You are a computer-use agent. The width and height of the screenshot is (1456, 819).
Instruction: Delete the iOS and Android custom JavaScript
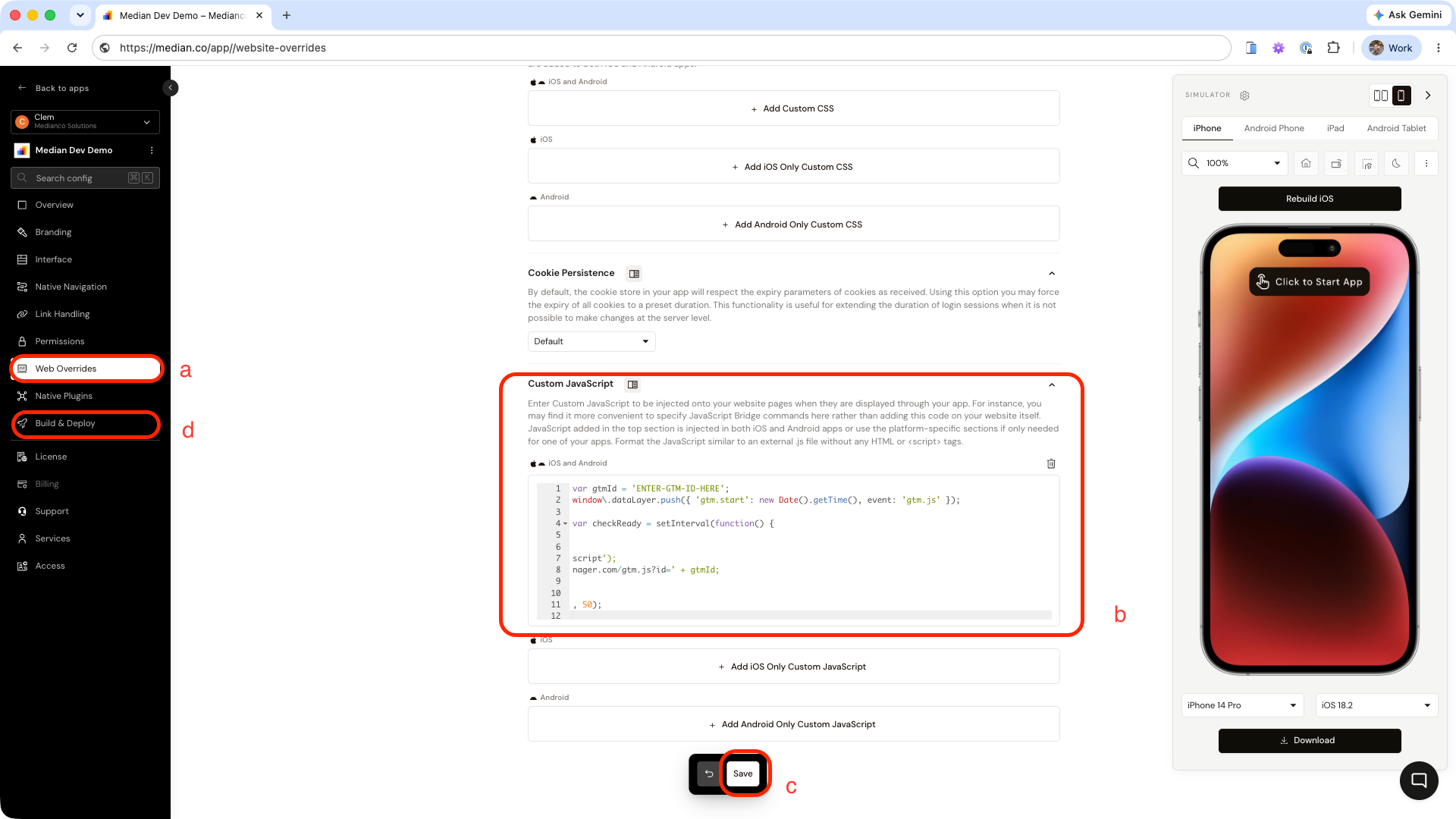click(x=1051, y=463)
